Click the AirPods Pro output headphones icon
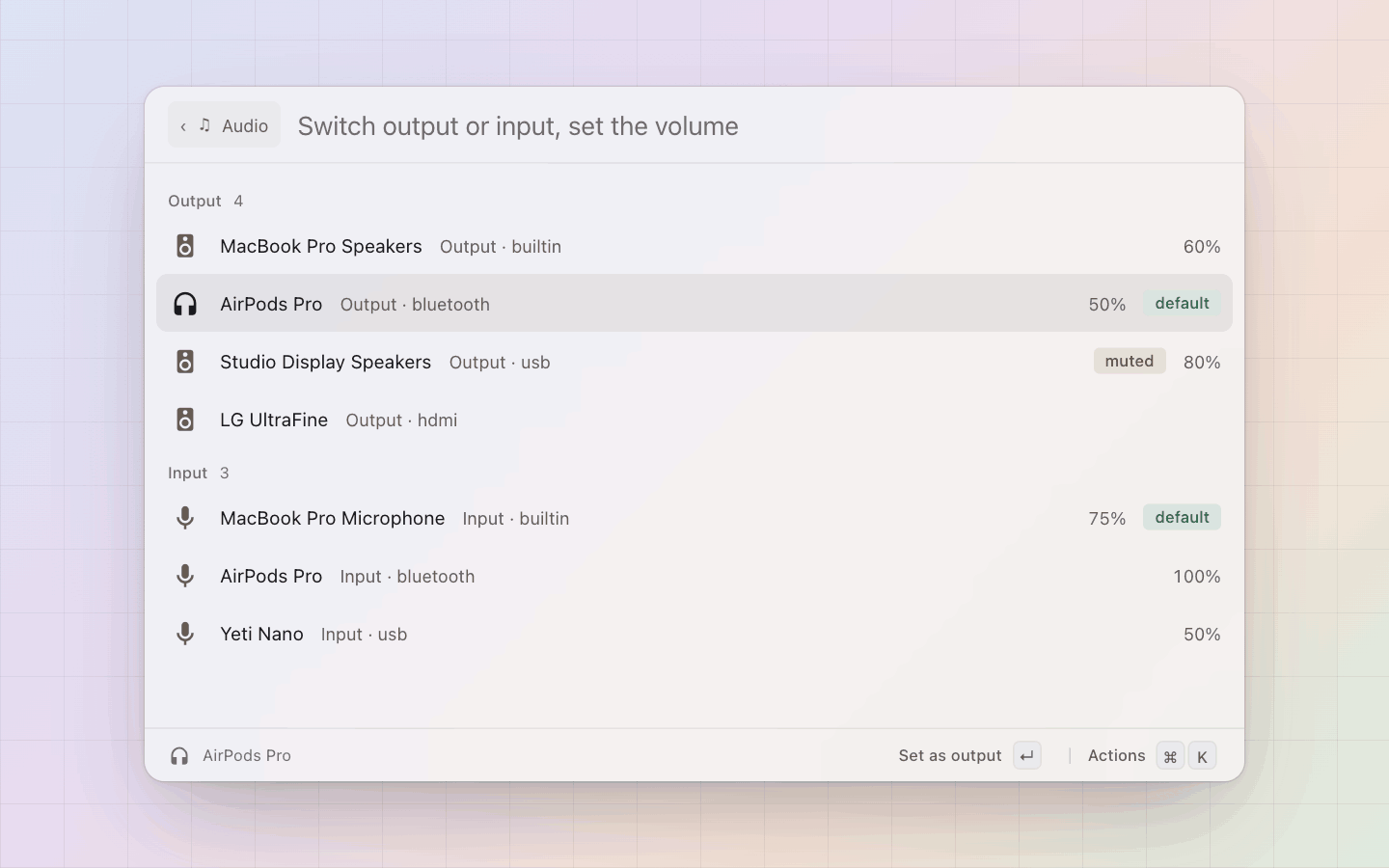The image size is (1389, 868). [185, 304]
